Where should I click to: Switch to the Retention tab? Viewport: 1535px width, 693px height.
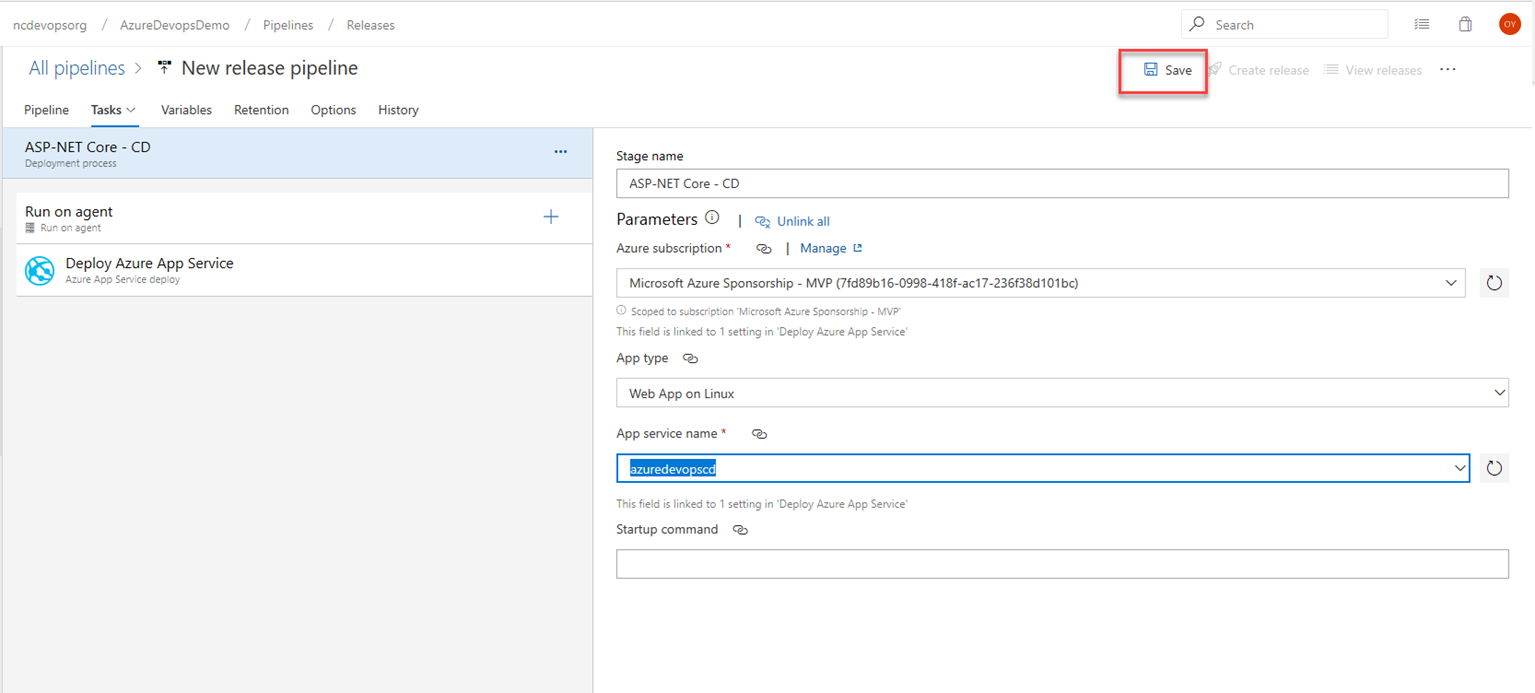pyautogui.click(x=261, y=110)
